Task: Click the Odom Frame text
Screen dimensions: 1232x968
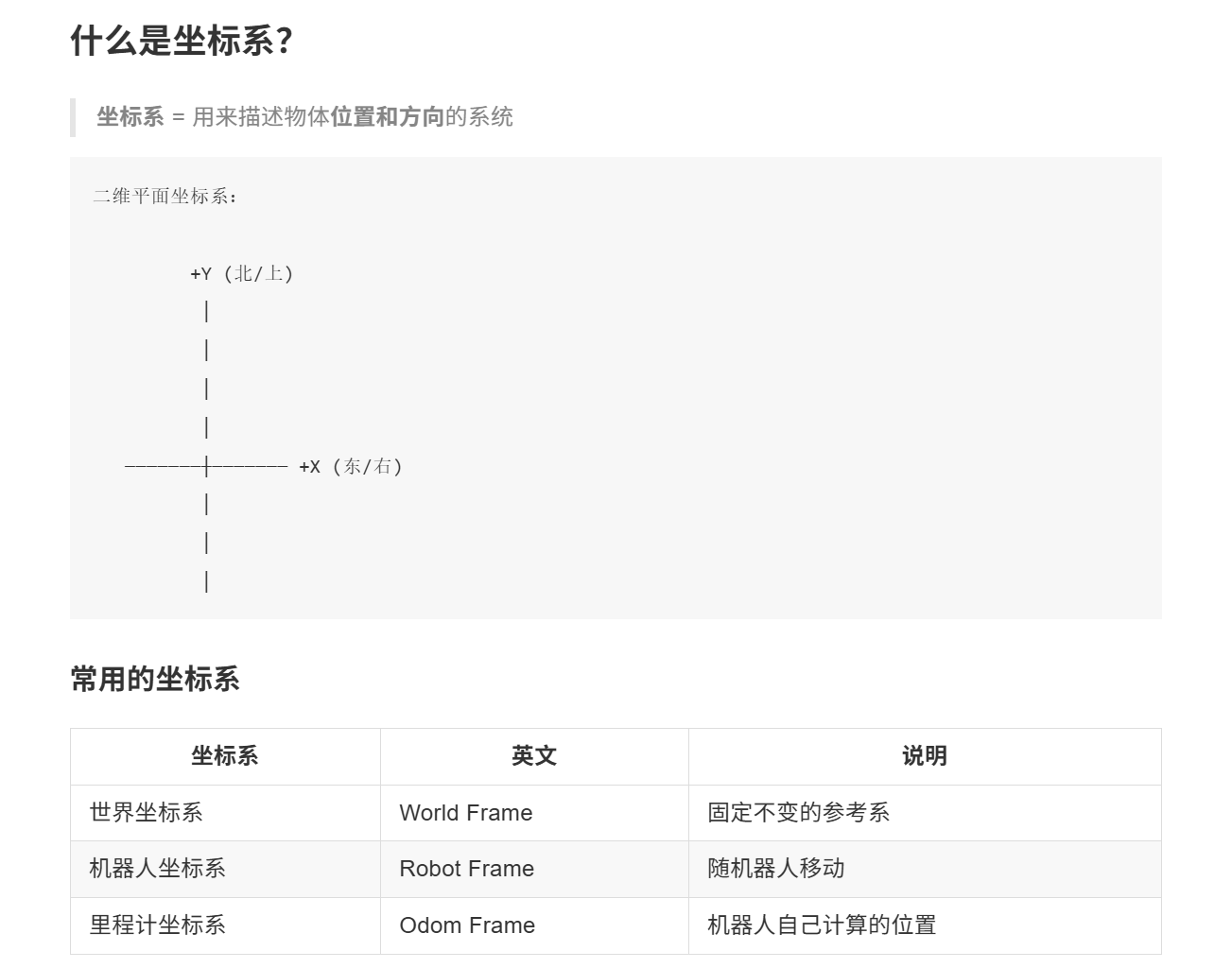Action: [x=467, y=925]
